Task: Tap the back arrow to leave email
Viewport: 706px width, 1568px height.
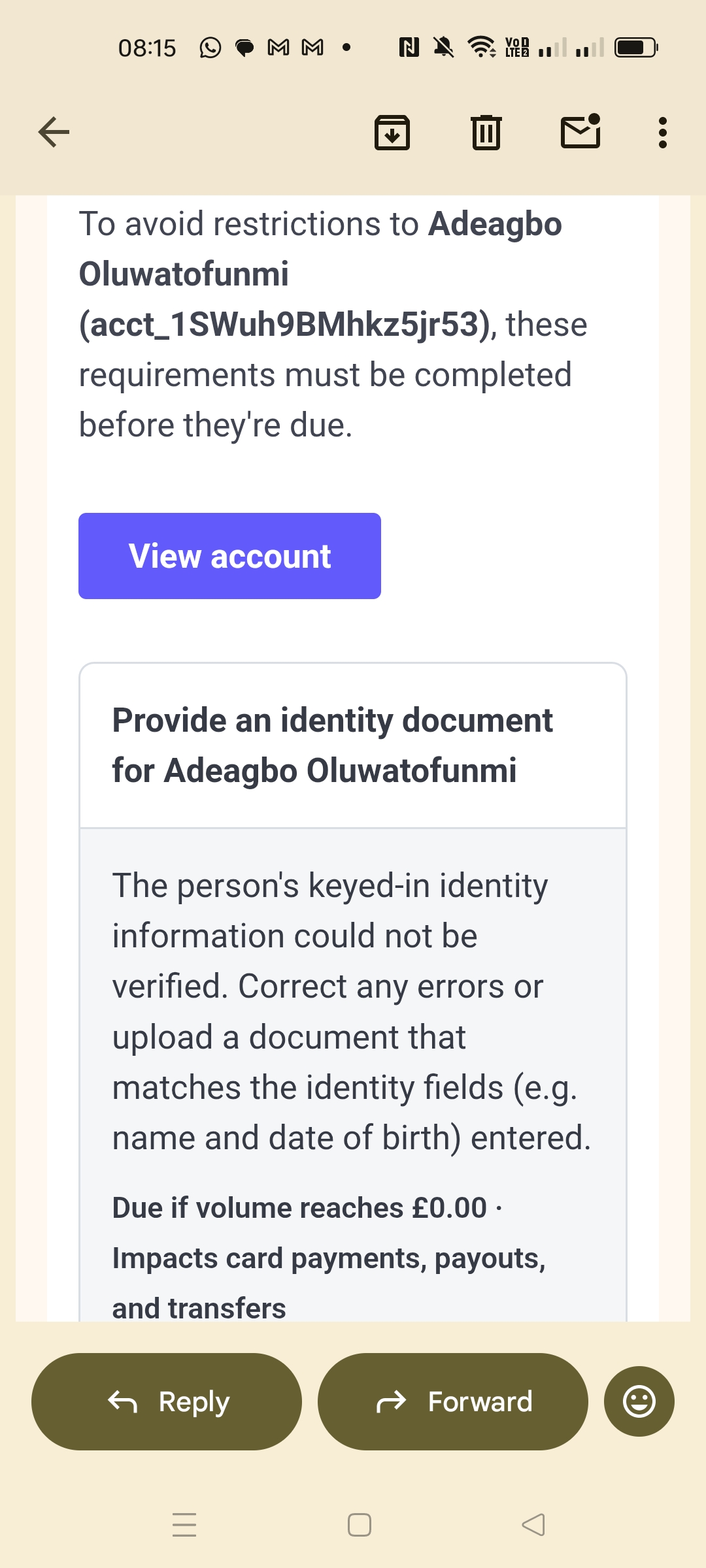Action: click(54, 133)
